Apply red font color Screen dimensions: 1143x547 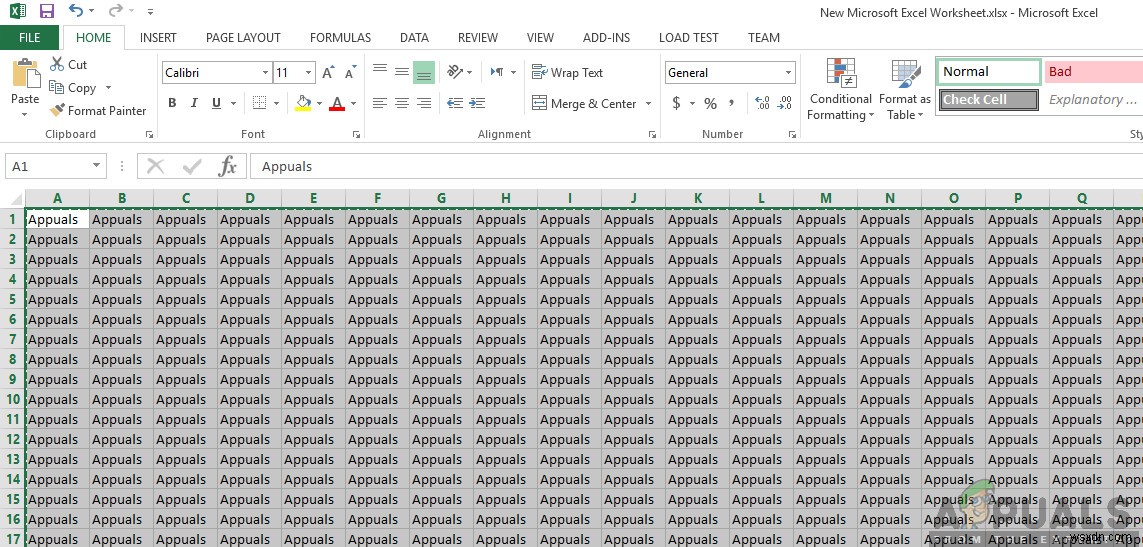(337, 104)
